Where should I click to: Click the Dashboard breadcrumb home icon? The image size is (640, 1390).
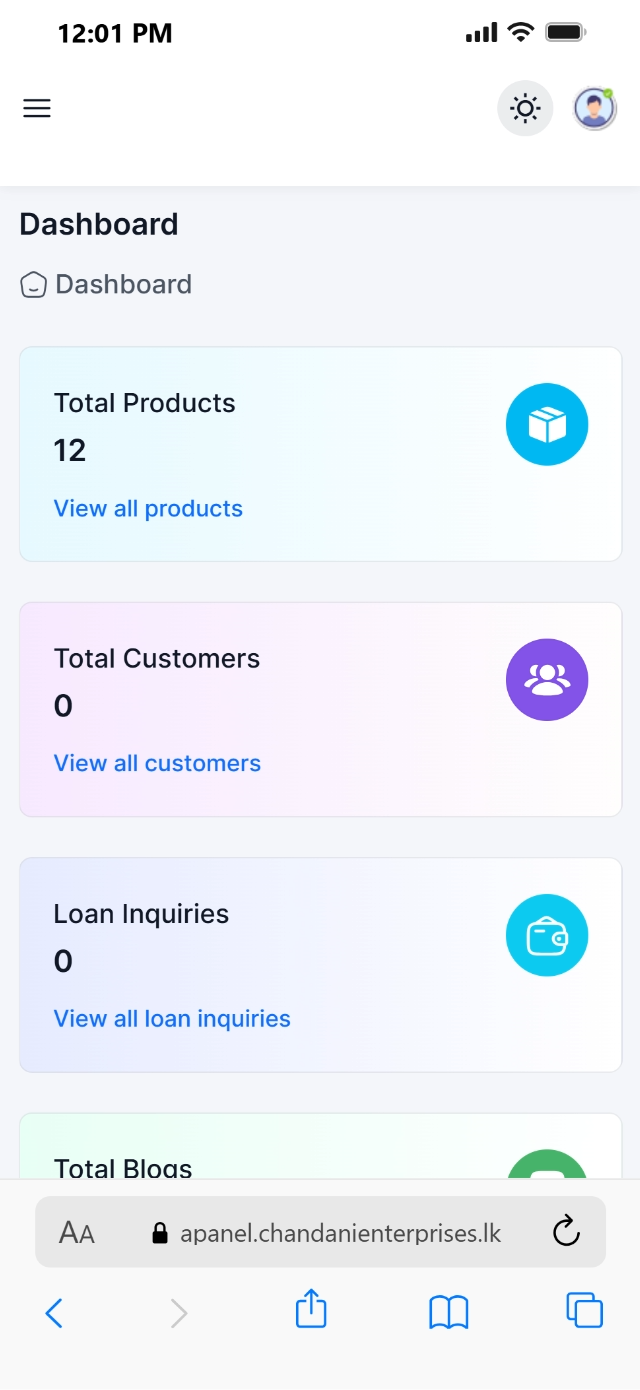click(x=34, y=285)
